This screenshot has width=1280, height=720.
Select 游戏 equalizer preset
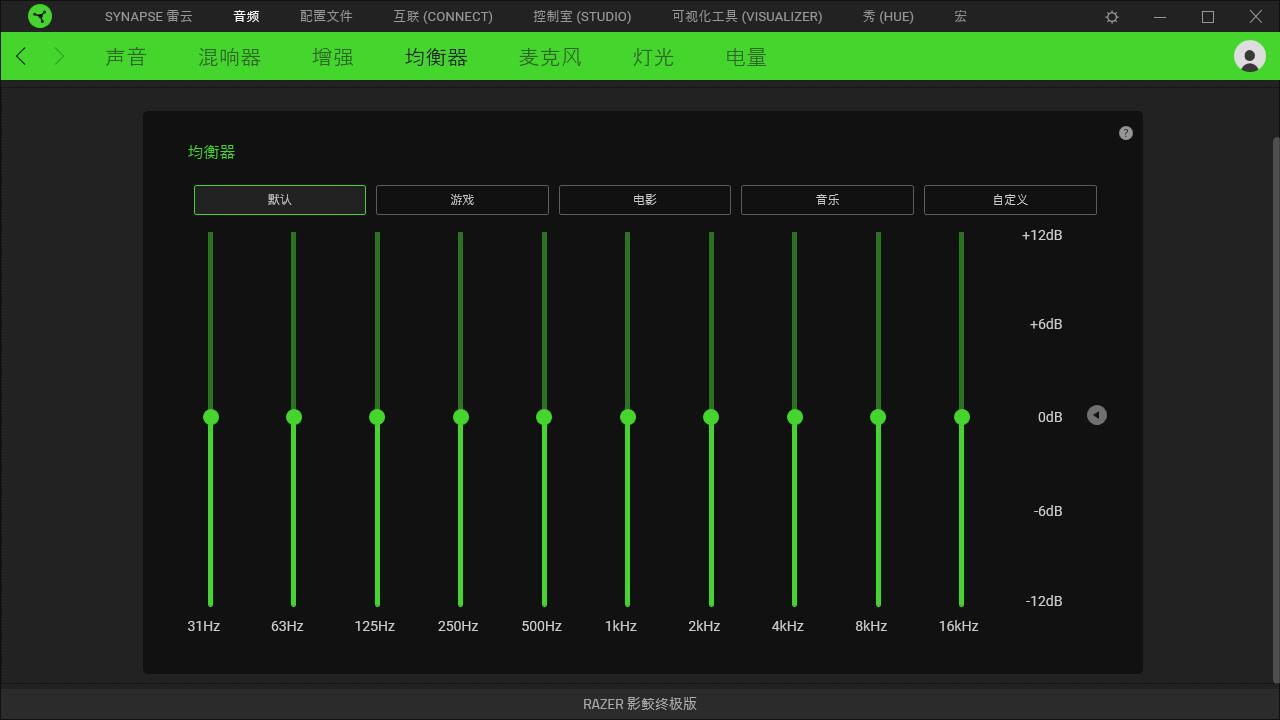[x=462, y=199]
